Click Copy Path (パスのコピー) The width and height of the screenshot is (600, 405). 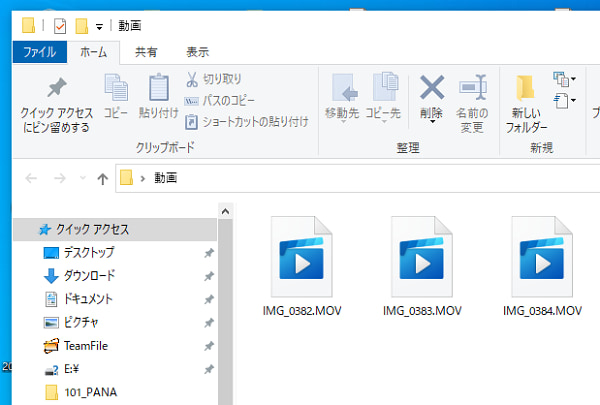[x=220, y=101]
